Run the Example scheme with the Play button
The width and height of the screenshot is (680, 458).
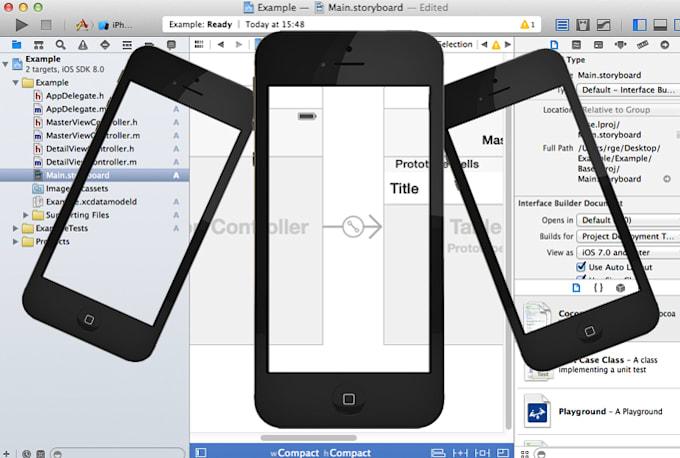(x=21, y=25)
